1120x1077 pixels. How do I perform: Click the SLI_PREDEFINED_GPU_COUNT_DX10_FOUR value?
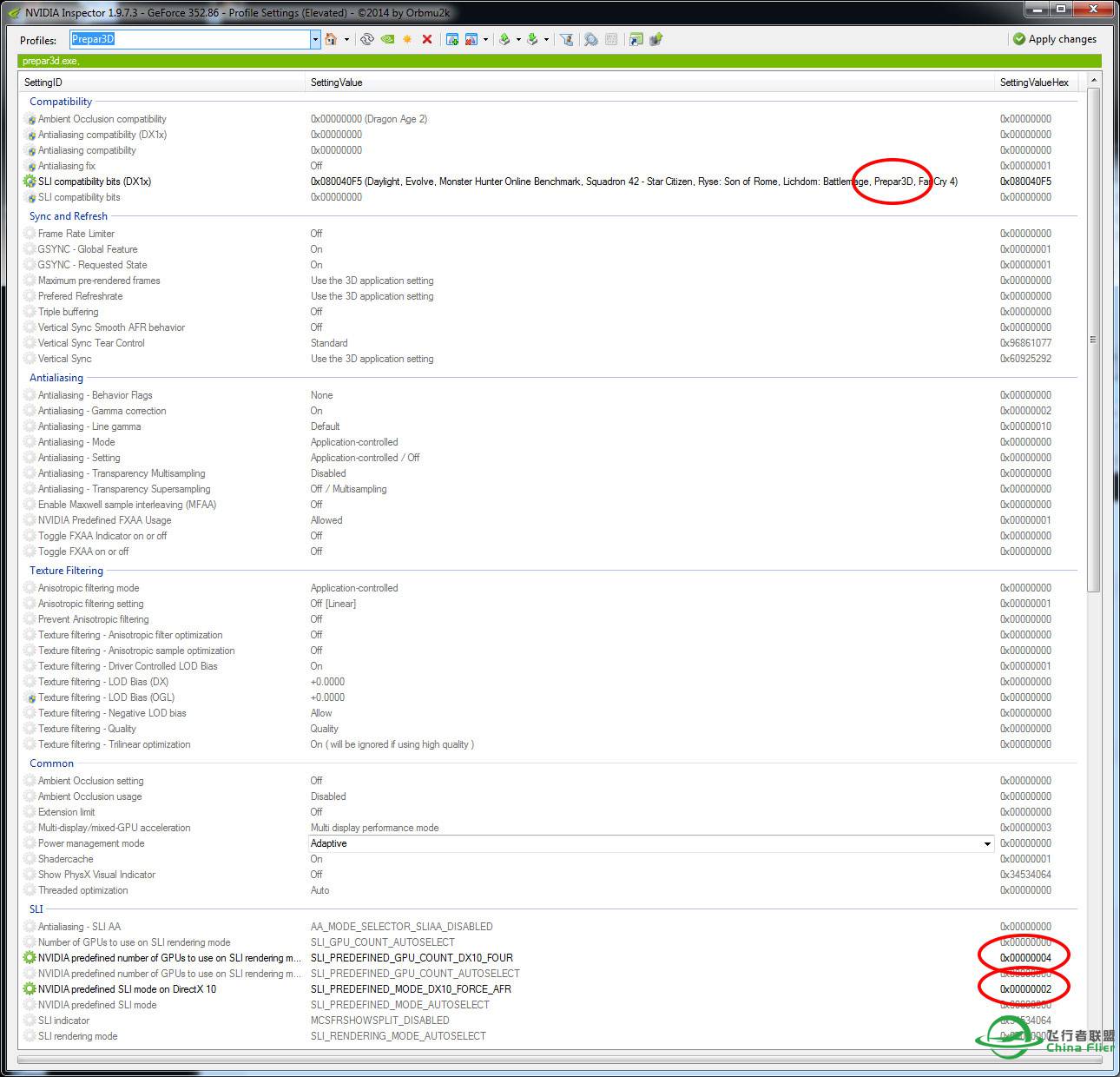[x=412, y=958]
